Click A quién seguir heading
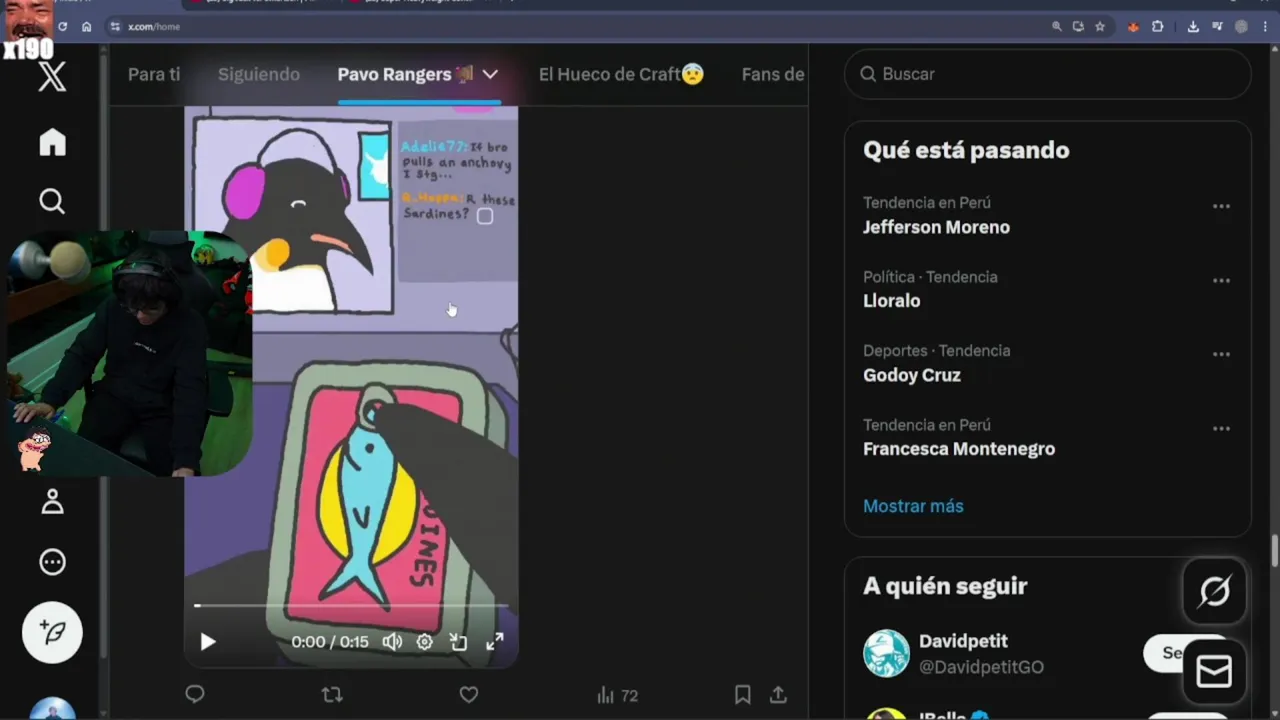 click(945, 586)
